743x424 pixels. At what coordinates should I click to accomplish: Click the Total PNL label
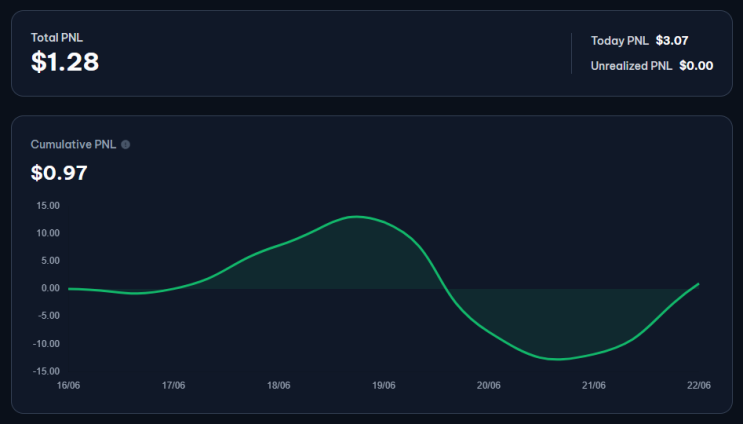pyautogui.click(x=57, y=37)
